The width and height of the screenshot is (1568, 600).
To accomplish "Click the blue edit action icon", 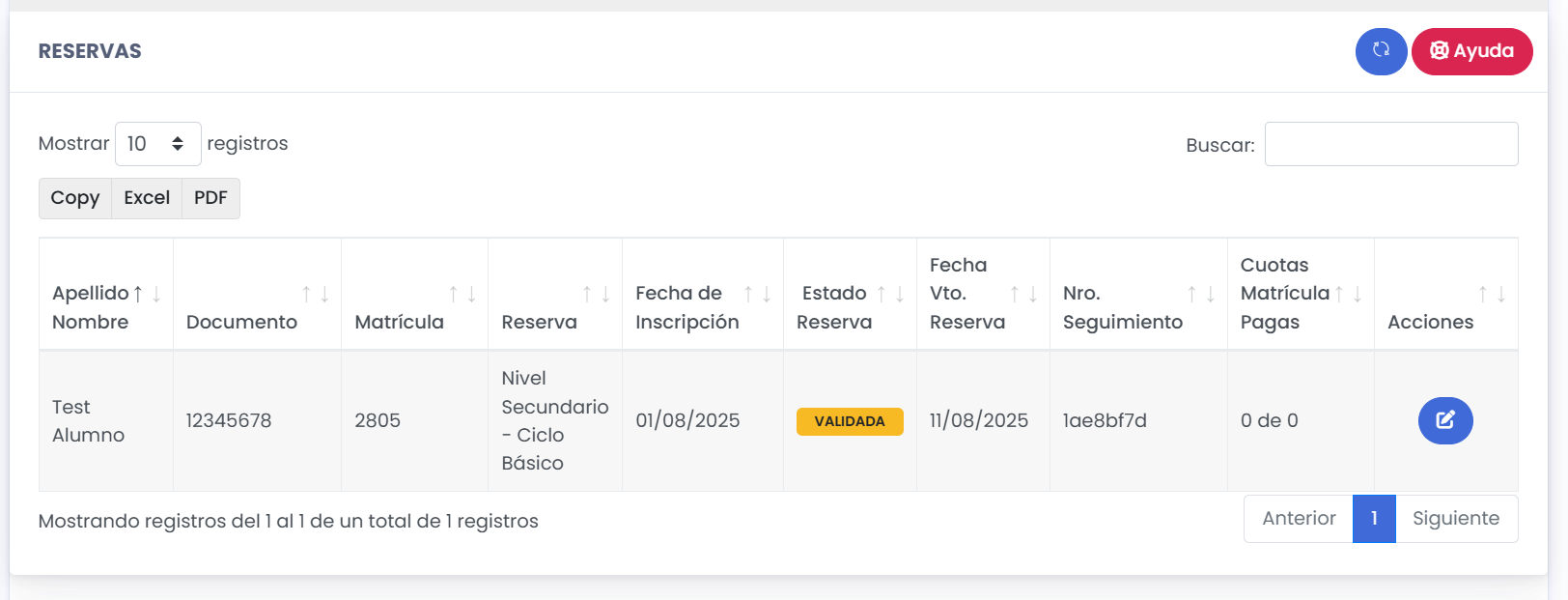I will (1444, 420).
